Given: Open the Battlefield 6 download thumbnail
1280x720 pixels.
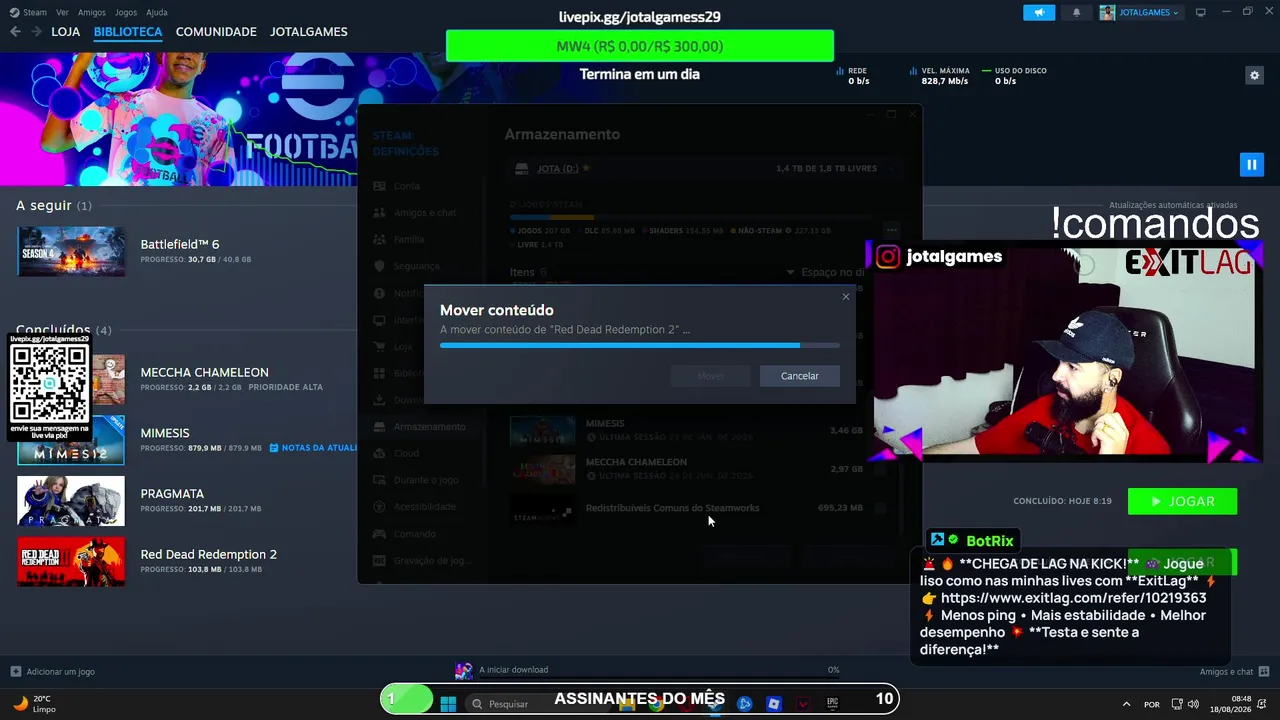Looking at the screenshot, I should coord(71,251).
